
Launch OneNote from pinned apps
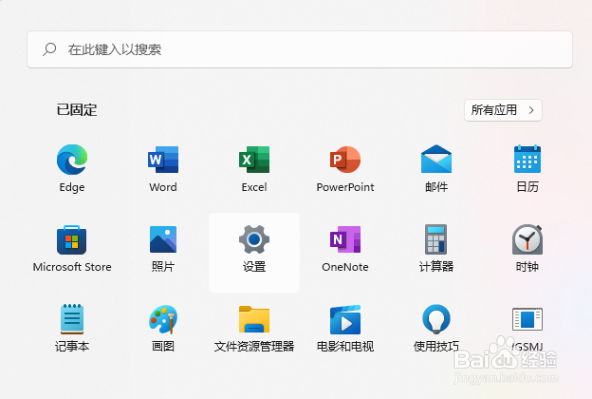(345, 239)
